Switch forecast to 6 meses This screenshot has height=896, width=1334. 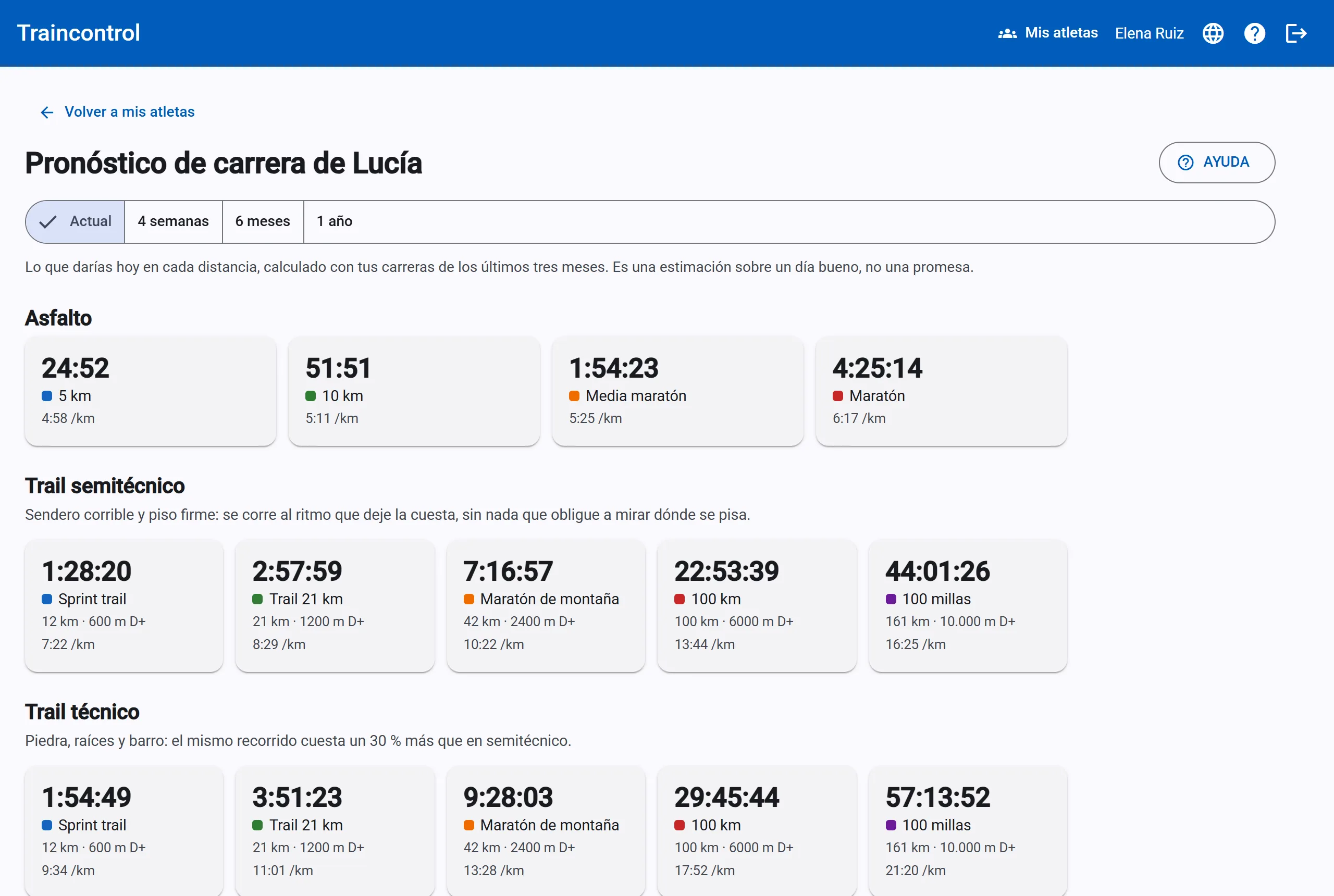point(262,222)
